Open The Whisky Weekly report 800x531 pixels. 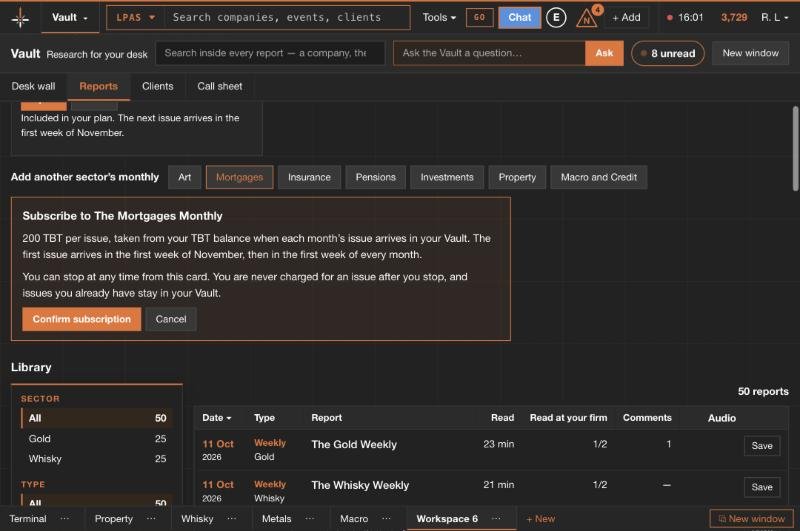(360, 485)
